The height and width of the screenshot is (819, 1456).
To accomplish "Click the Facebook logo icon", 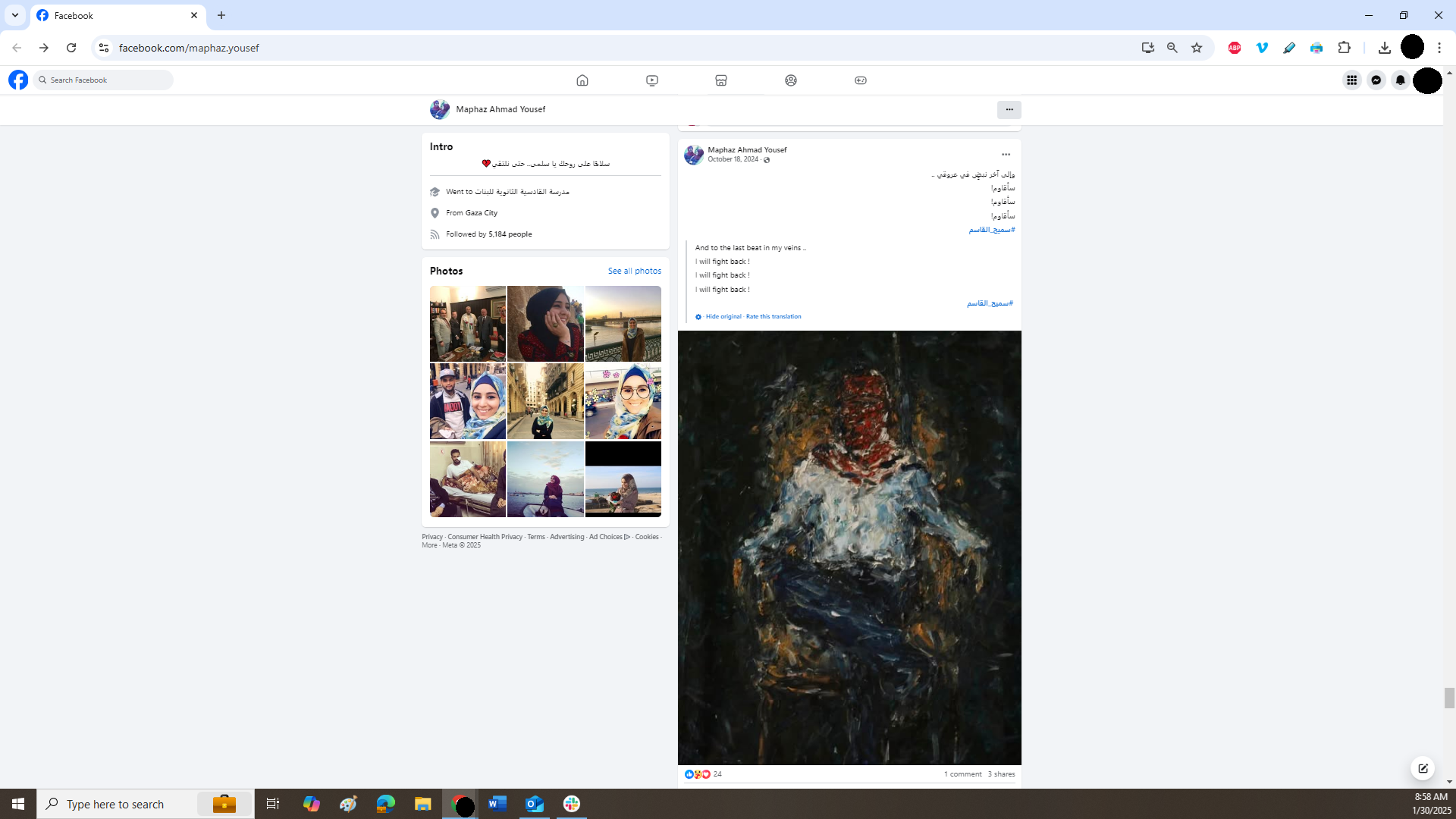I will tap(18, 80).
